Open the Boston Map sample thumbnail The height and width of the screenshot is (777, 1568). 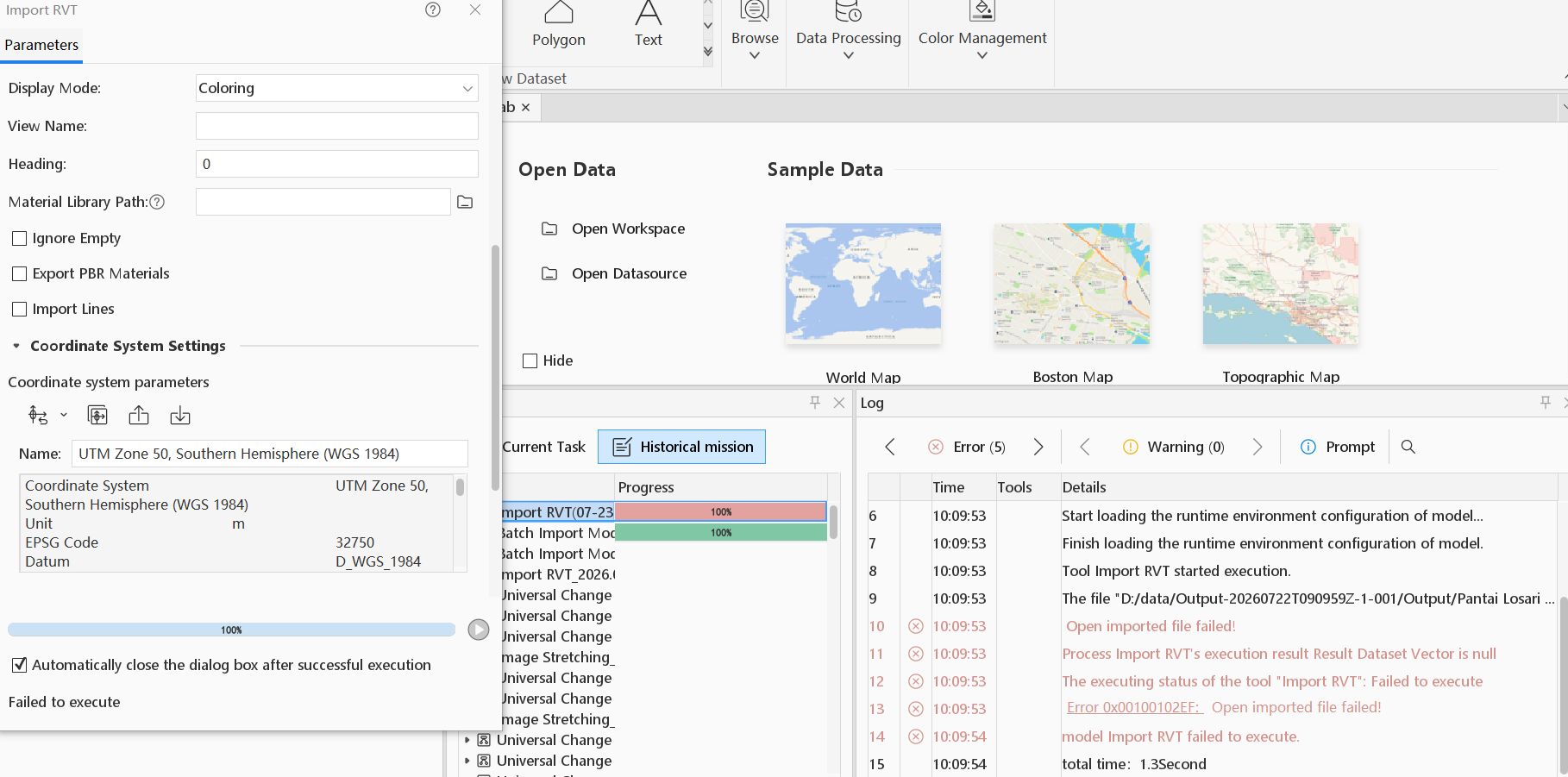click(1072, 284)
